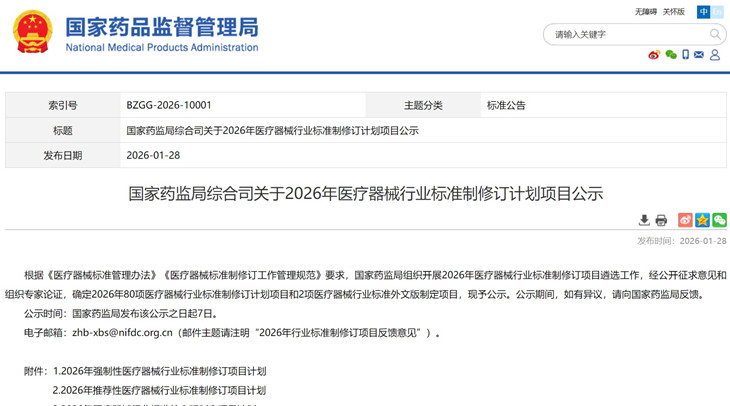730x406 pixels.
Task: Share to QZone star icon
Action: (702, 220)
